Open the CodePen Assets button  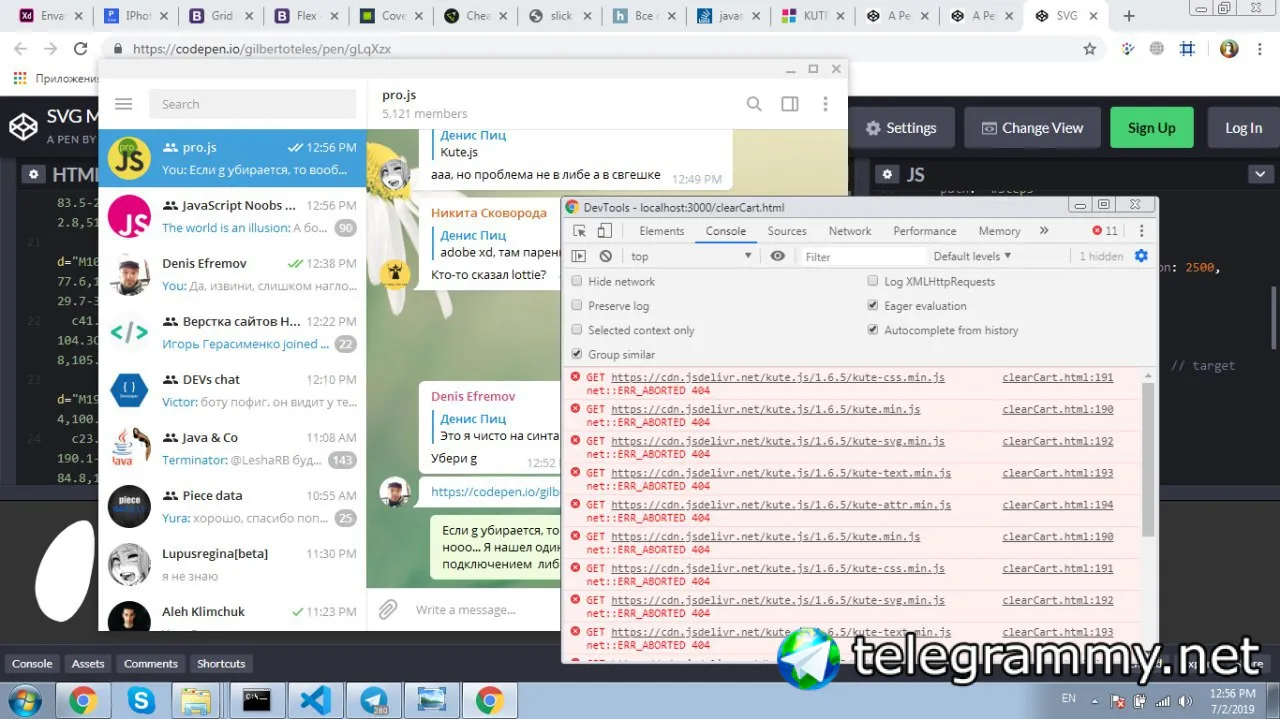88,663
